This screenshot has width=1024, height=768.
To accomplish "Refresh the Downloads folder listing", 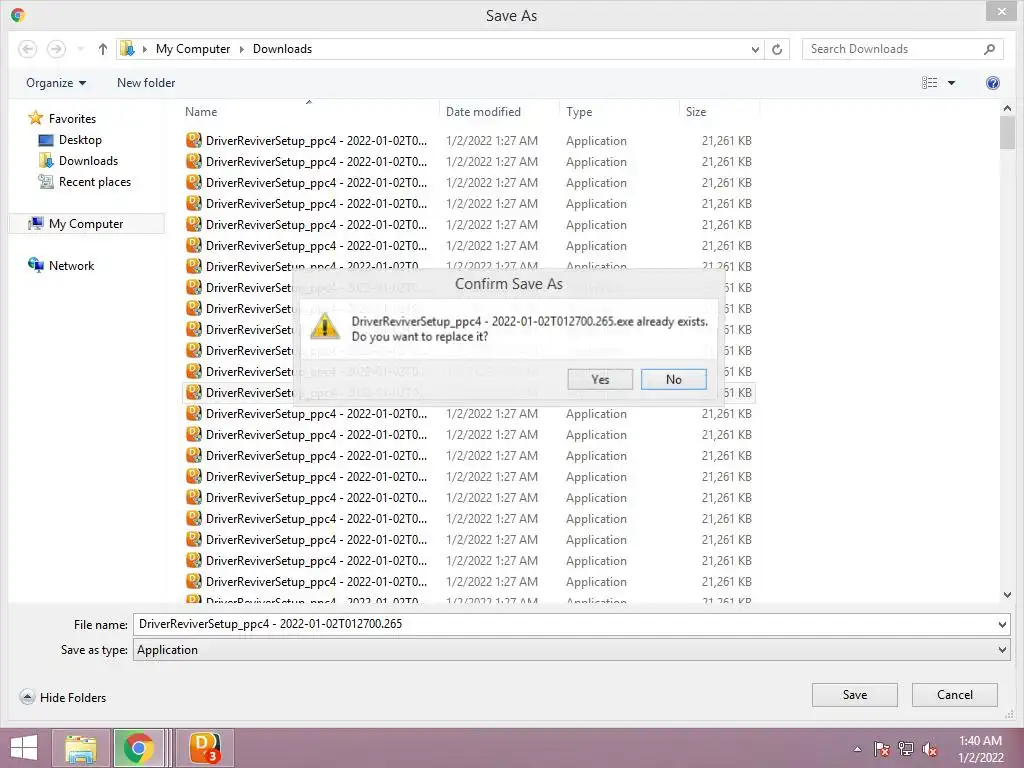I will [776, 49].
